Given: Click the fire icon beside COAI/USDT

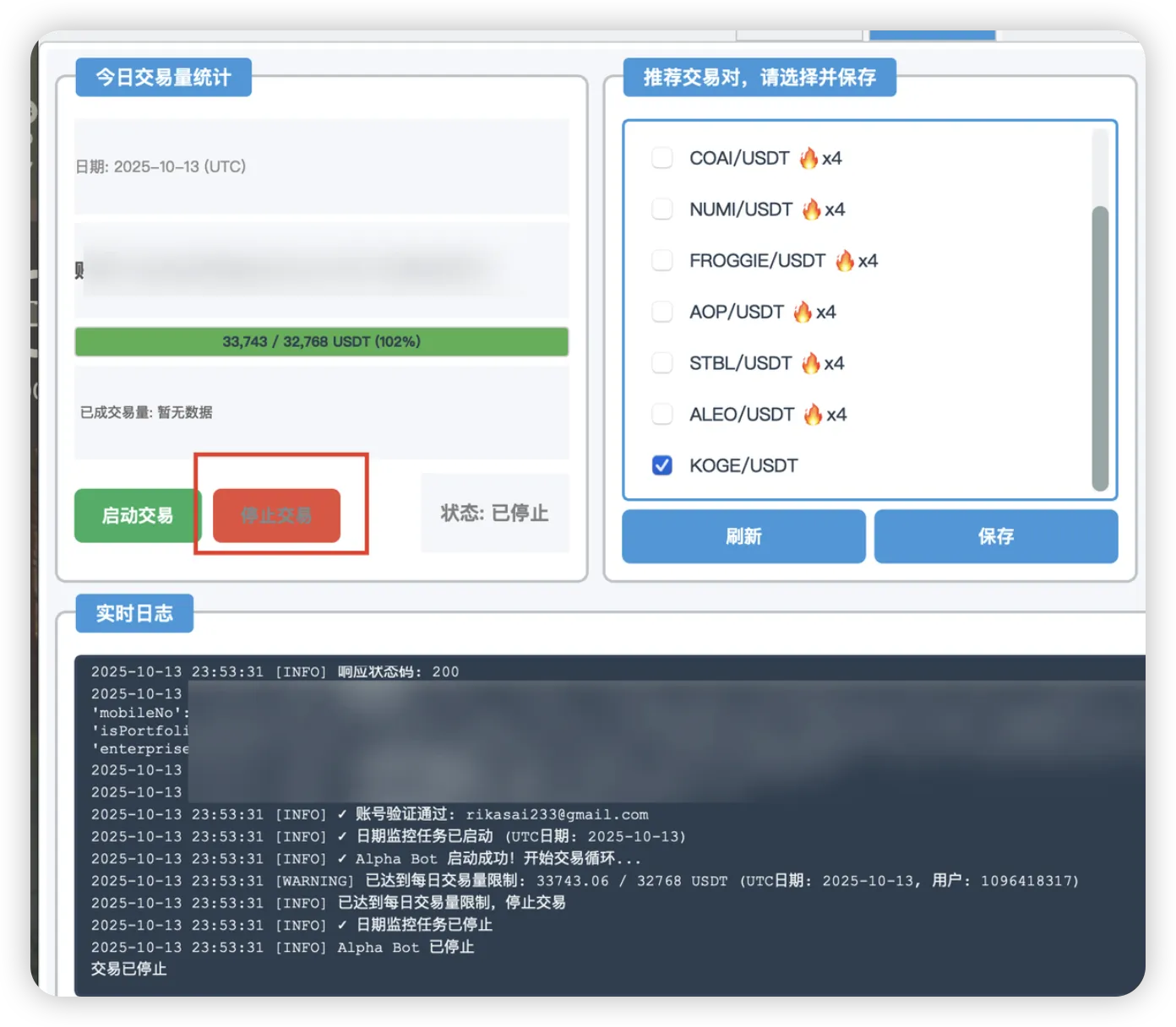Looking at the screenshot, I should 808,158.
